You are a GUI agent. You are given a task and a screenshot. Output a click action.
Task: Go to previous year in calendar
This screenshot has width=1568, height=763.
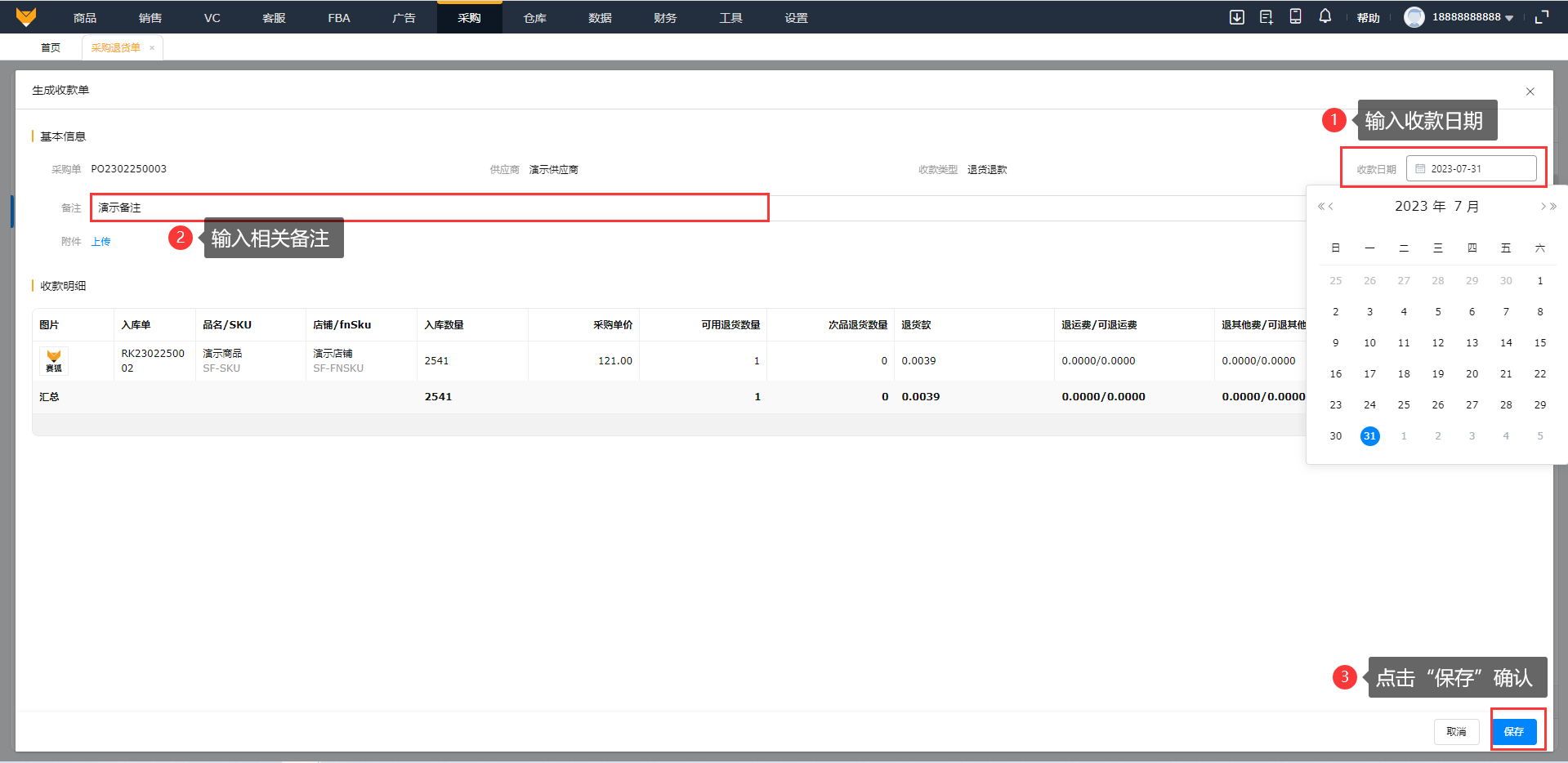pos(1320,207)
